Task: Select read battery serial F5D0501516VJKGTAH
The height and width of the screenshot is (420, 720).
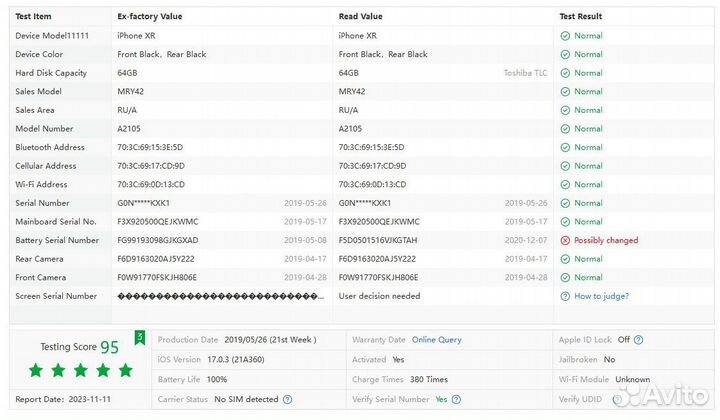Action: point(378,241)
